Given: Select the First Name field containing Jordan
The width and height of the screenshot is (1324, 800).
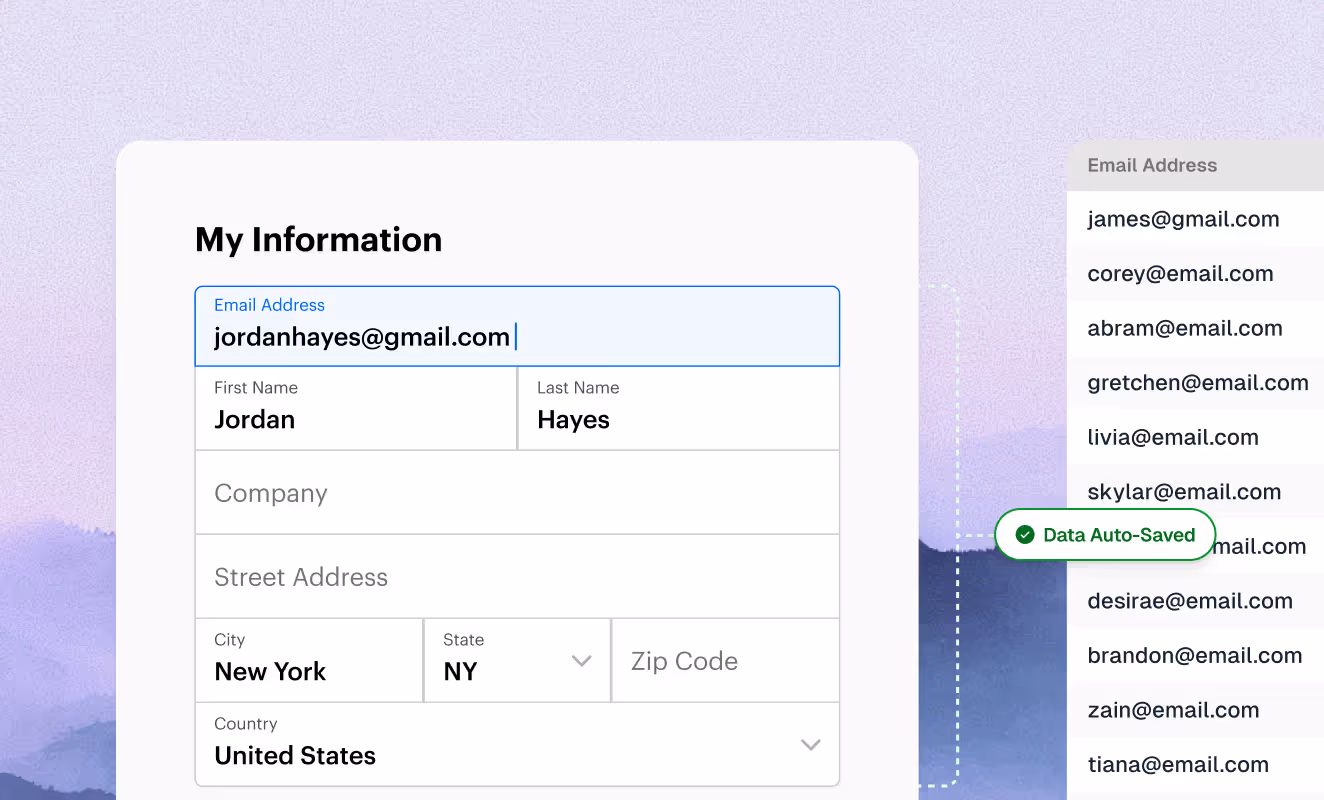Looking at the screenshot, I should [x=356, y=408].
